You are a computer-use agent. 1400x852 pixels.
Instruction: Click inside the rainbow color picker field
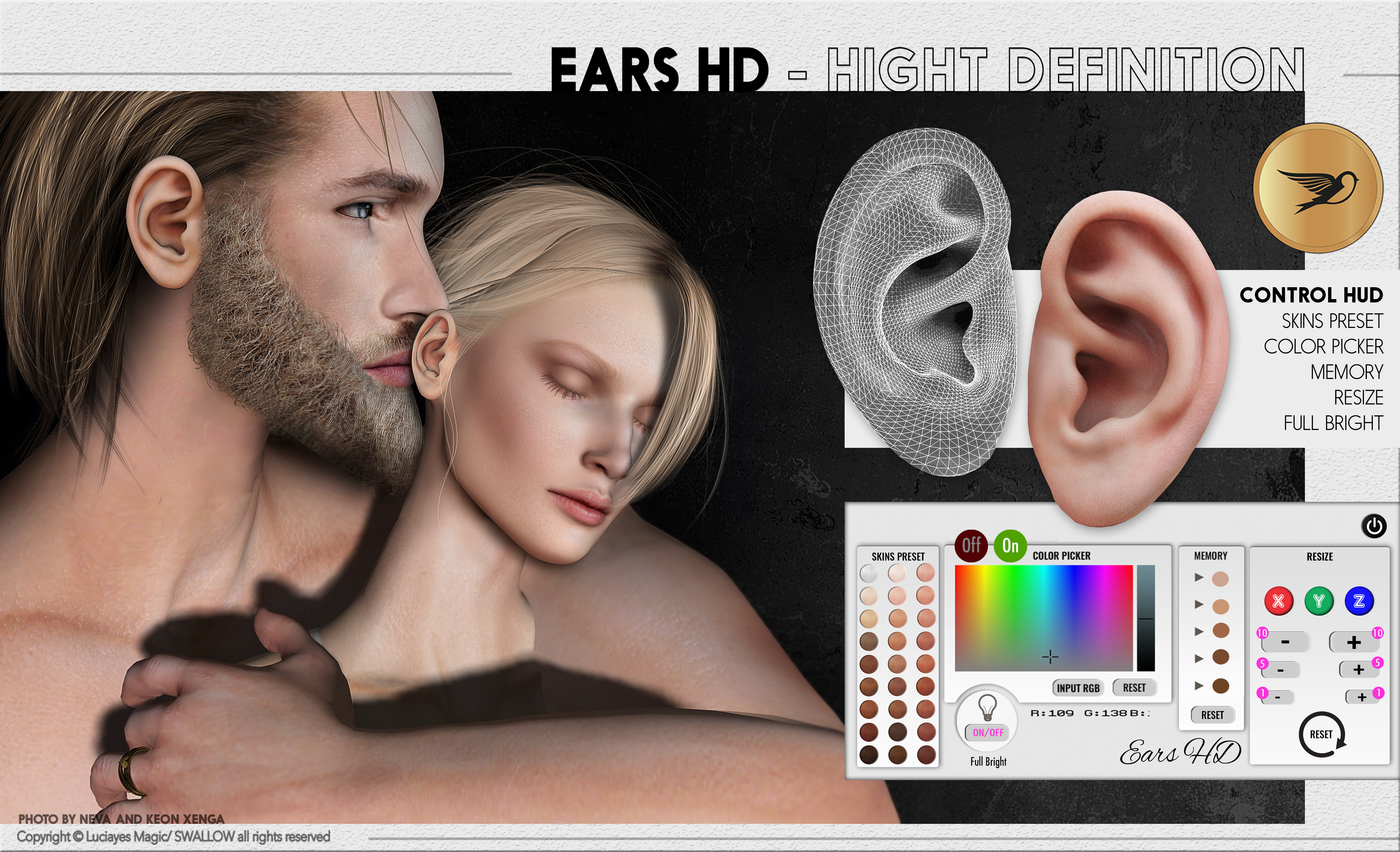[1044, 618]
